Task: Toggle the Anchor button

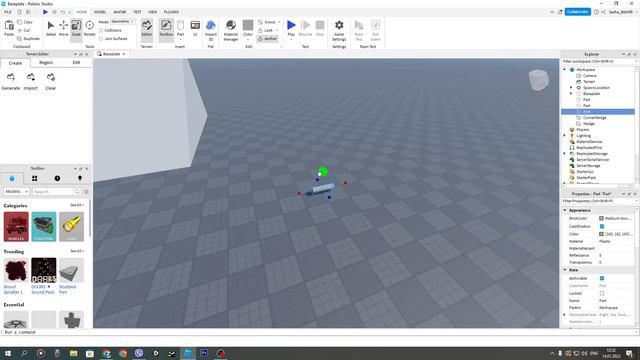Action: click(x=268, y=38)
